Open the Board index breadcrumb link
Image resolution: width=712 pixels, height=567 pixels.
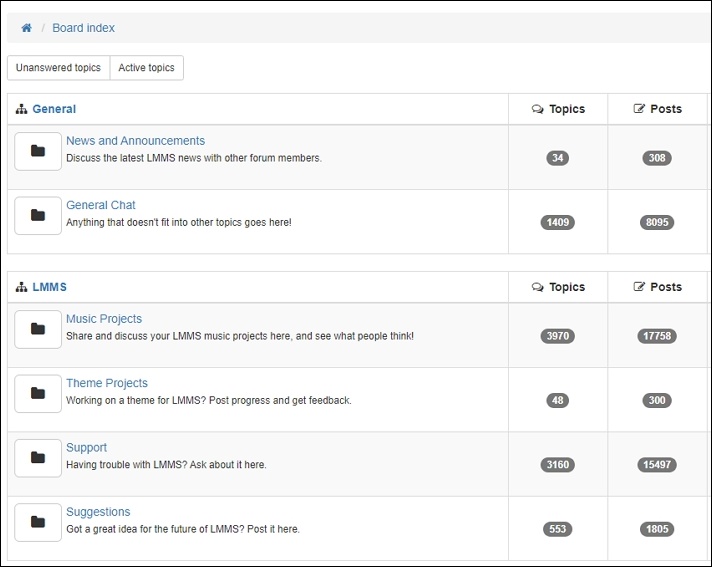tap(84, 28)
